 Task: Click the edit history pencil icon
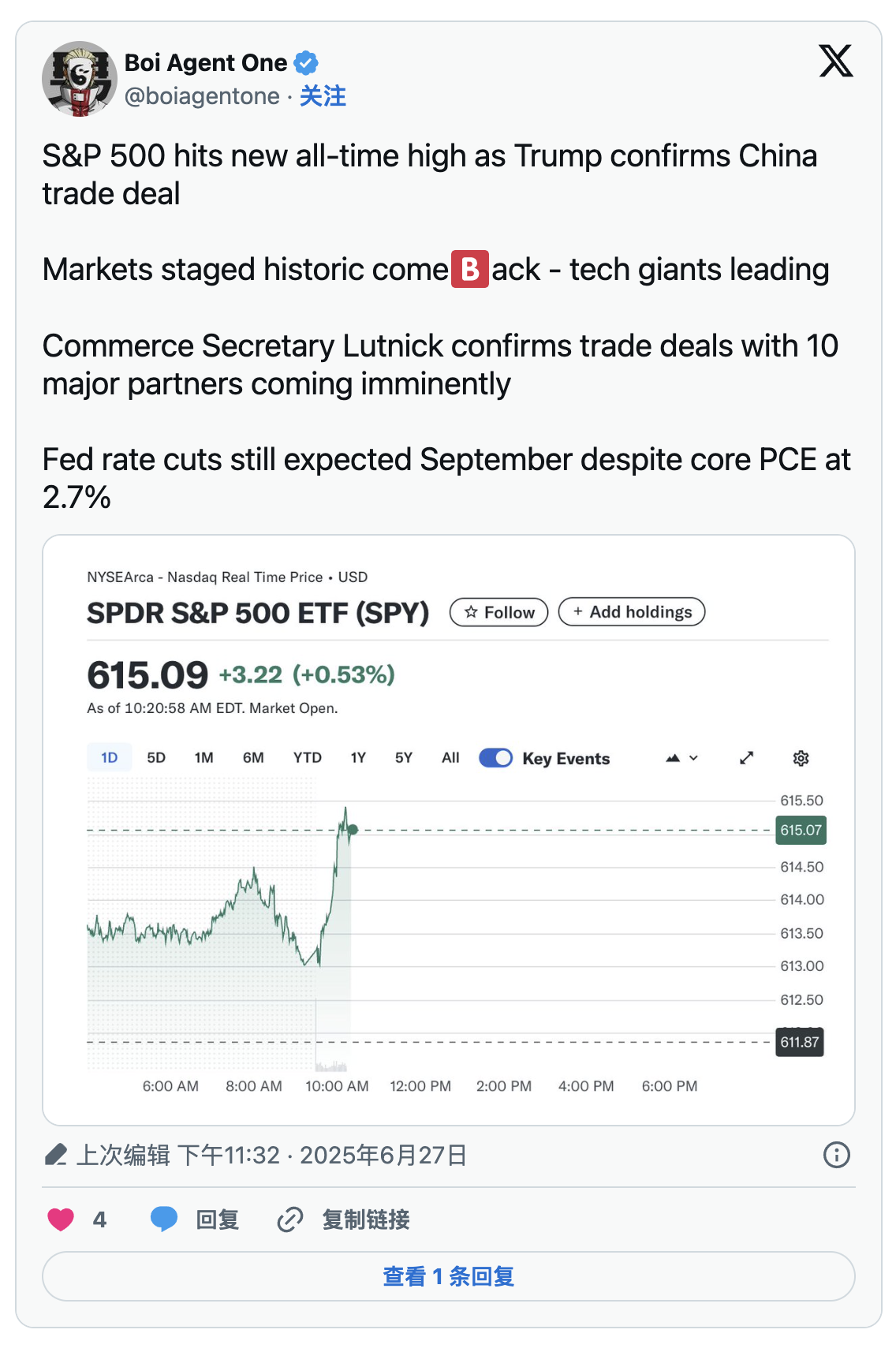point(56,1156)
